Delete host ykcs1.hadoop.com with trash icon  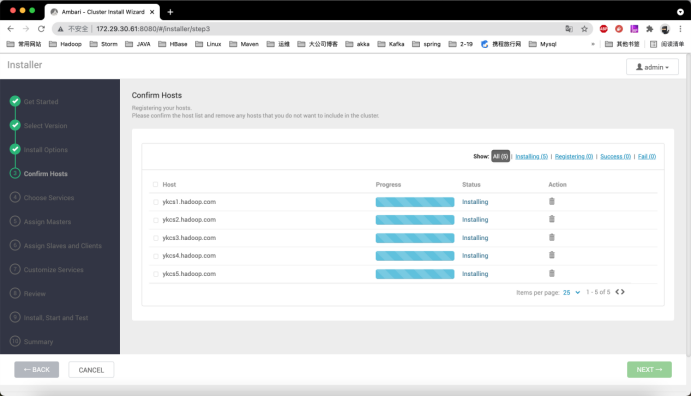tap(552, 201)
